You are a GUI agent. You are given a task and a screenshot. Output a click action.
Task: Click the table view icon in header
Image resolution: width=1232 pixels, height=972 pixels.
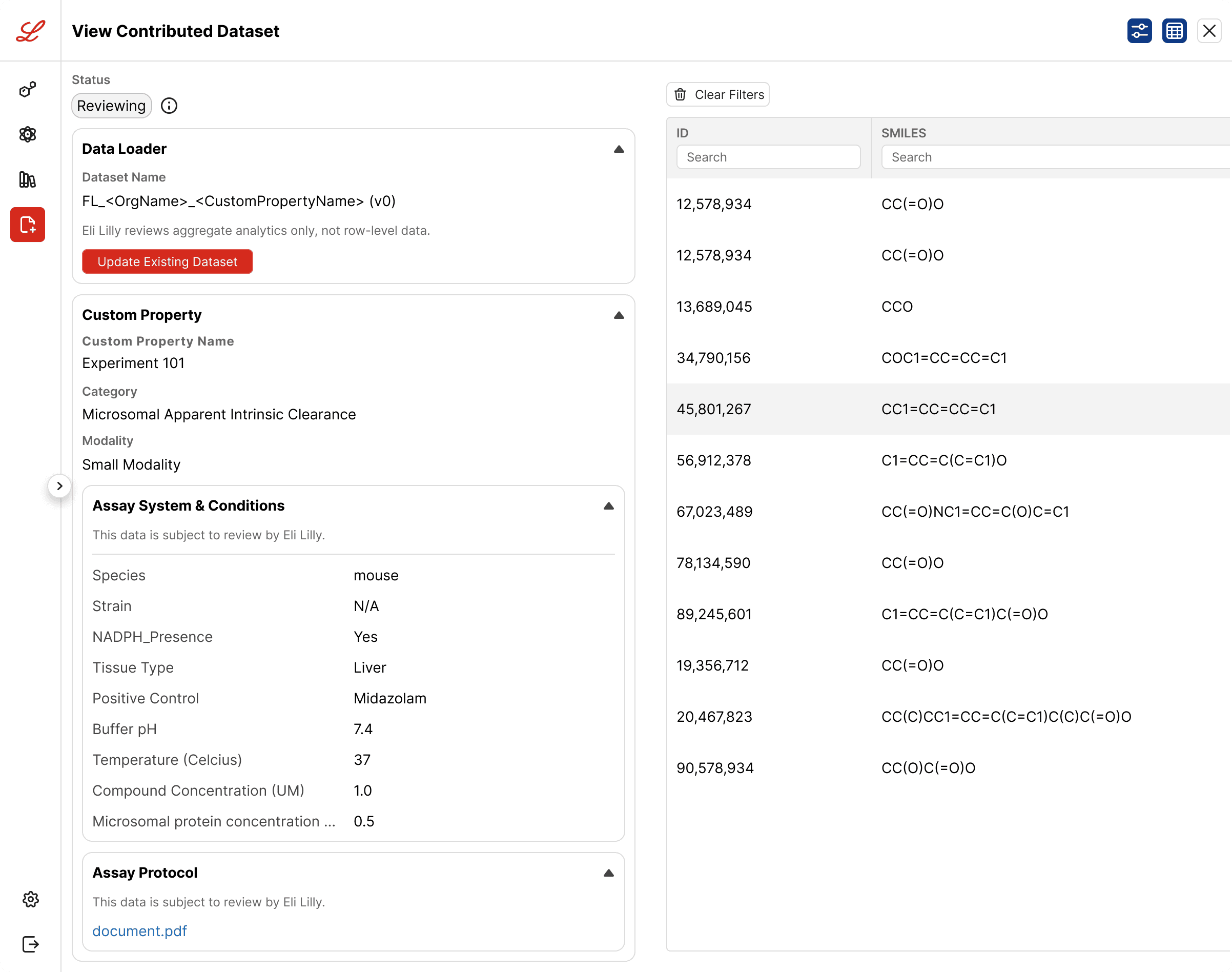coord(1174,31)
